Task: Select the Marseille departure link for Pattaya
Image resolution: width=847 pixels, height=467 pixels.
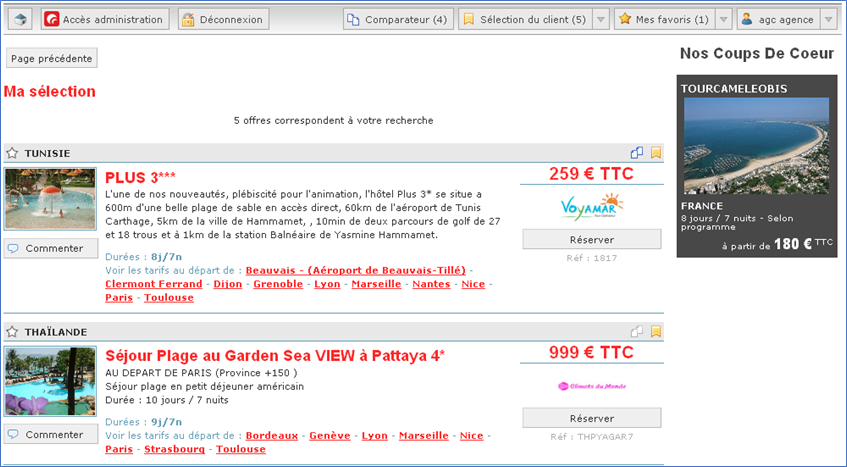Action: click(424, 436)
